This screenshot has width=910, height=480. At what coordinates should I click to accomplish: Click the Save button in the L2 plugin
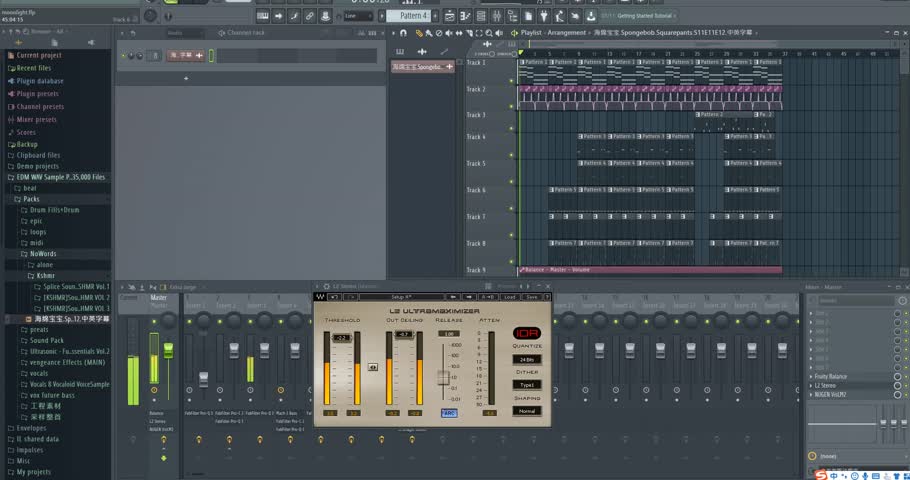pyautogui.click(x=532, y=297)
